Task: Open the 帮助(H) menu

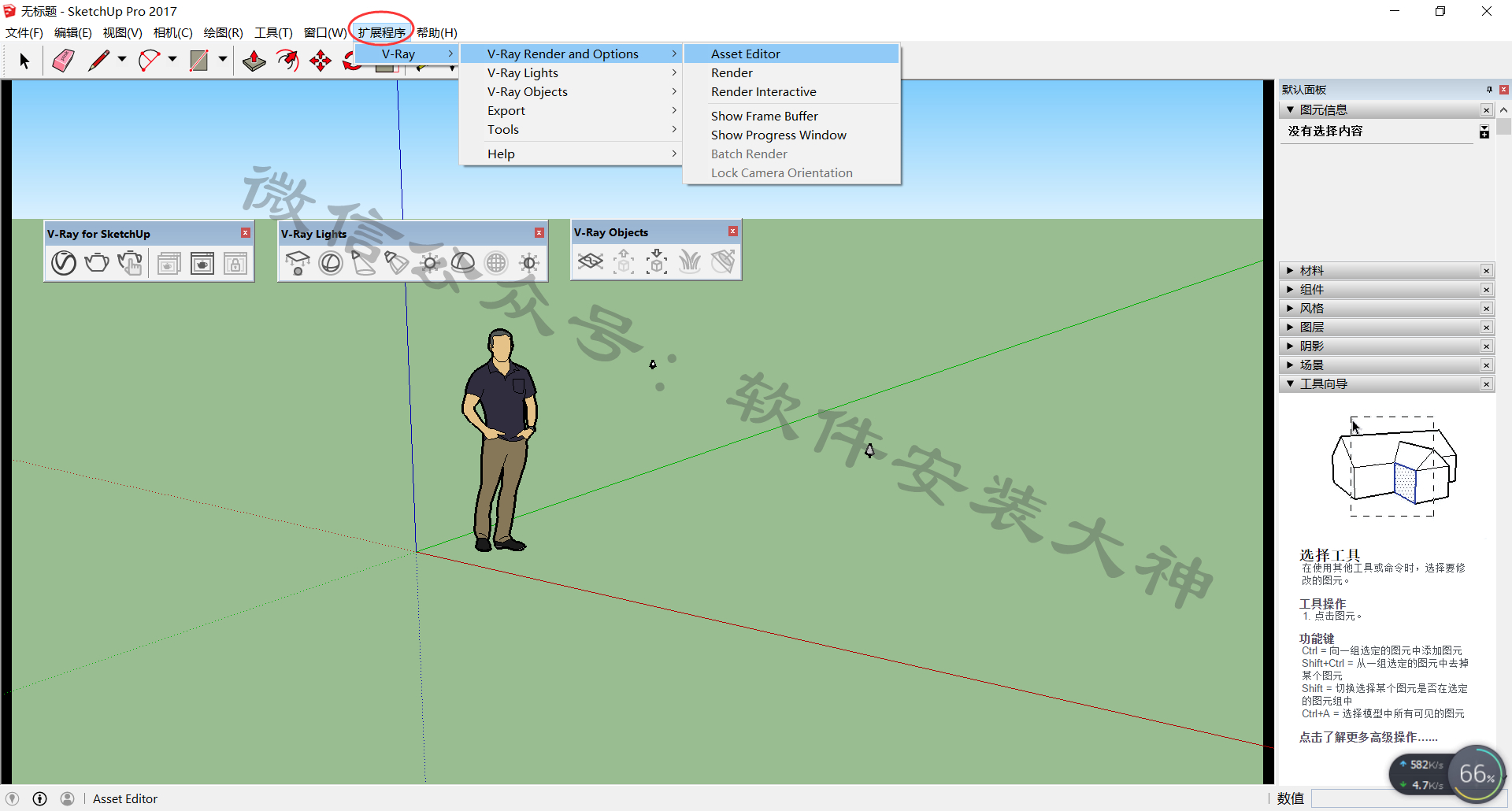Action: [437, 32]
